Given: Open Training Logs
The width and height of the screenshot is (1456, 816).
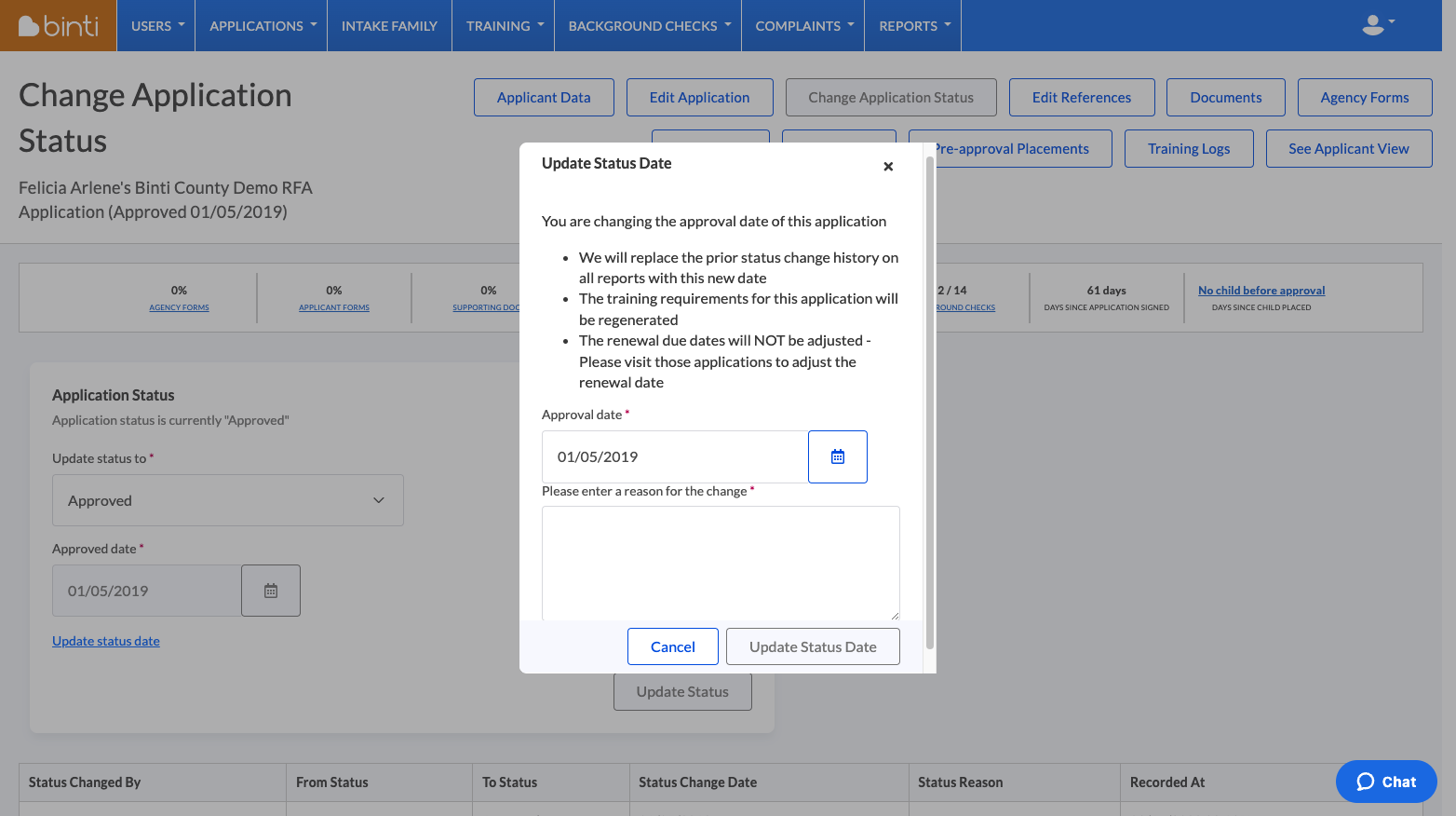Looking at the screenshot, I should (x=1189, y=149).
